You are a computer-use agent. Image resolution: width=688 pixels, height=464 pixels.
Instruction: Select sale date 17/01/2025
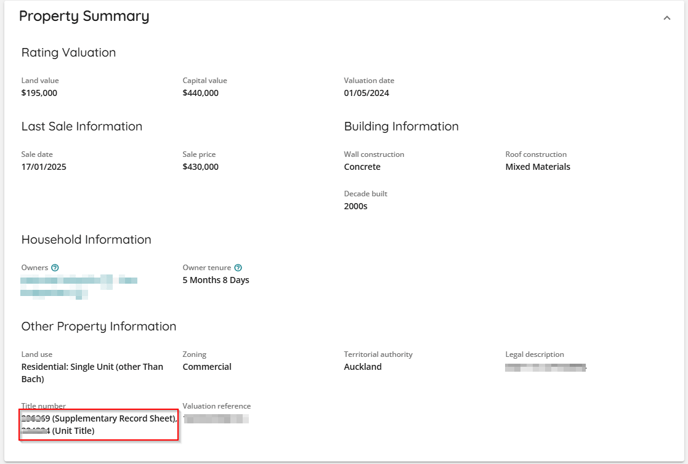(44, 167)
